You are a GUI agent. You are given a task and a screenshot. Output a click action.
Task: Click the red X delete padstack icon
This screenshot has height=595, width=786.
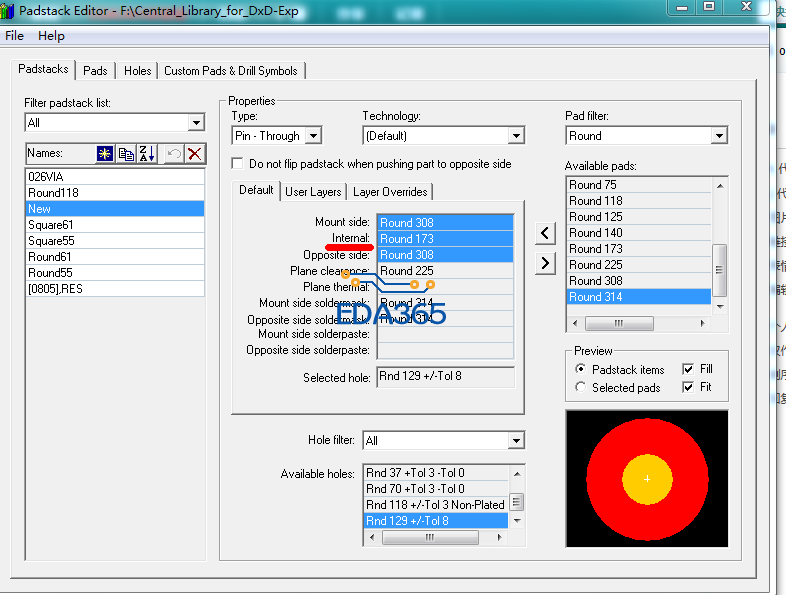[x=194, y=154]
